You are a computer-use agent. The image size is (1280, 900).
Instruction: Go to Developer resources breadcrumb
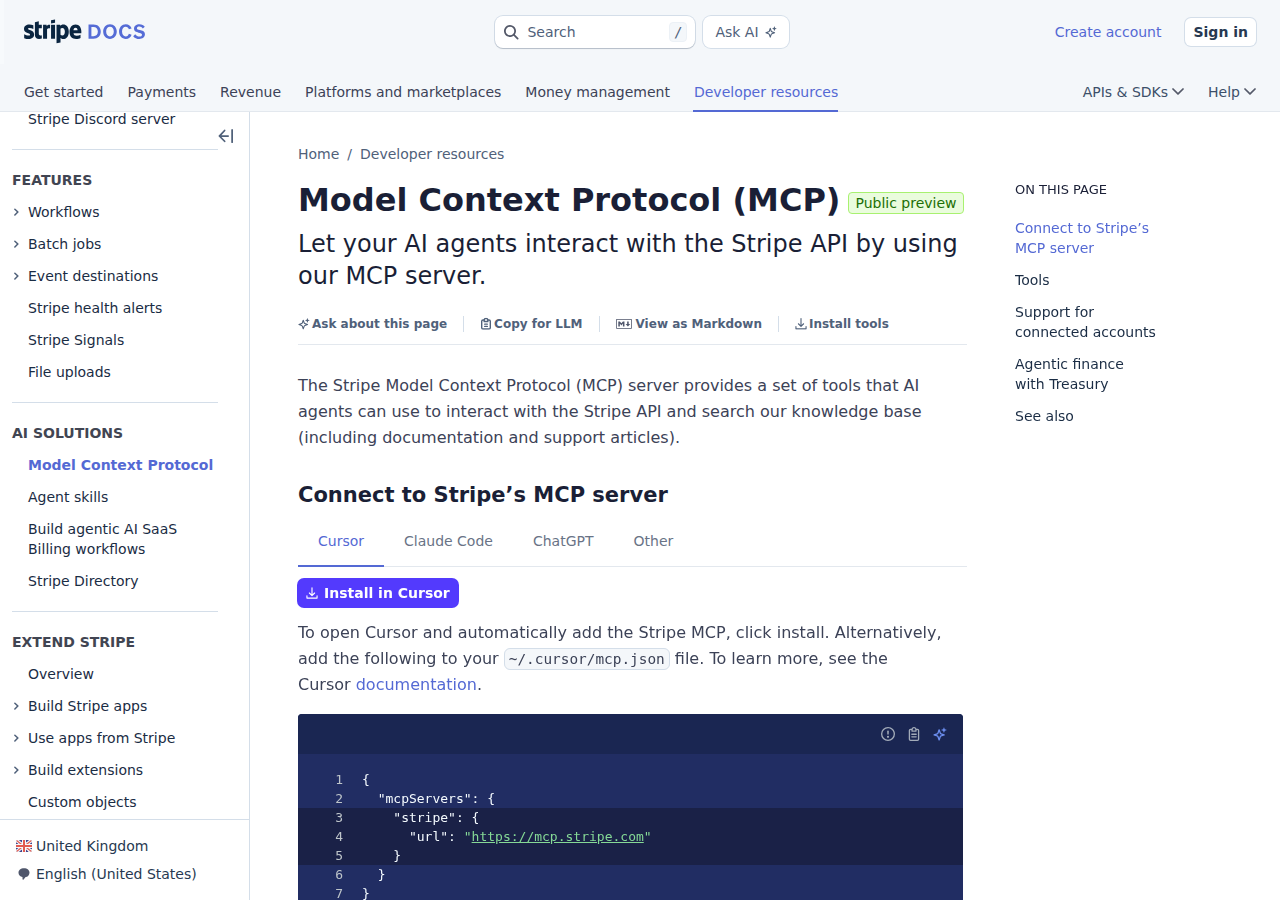point(432,154)
